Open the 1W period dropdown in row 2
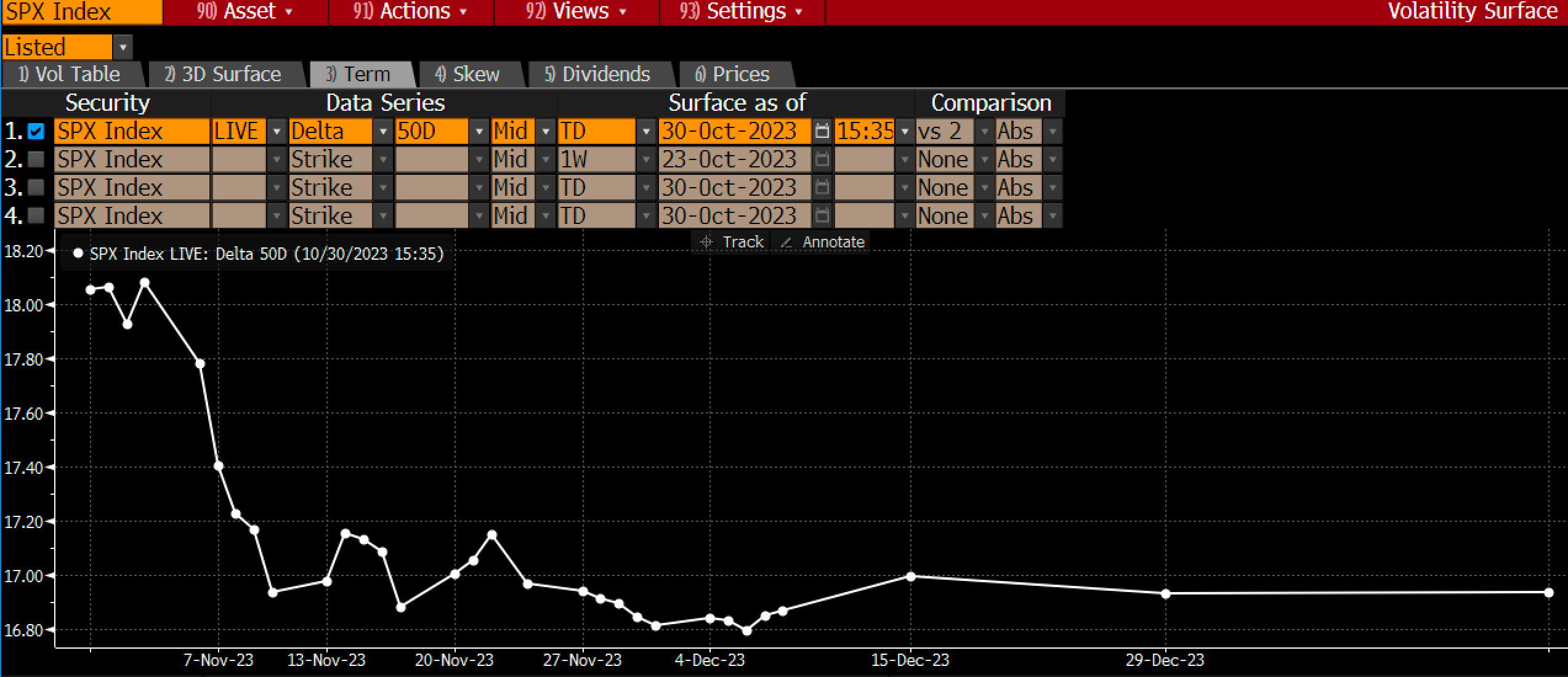 point(646,159)
